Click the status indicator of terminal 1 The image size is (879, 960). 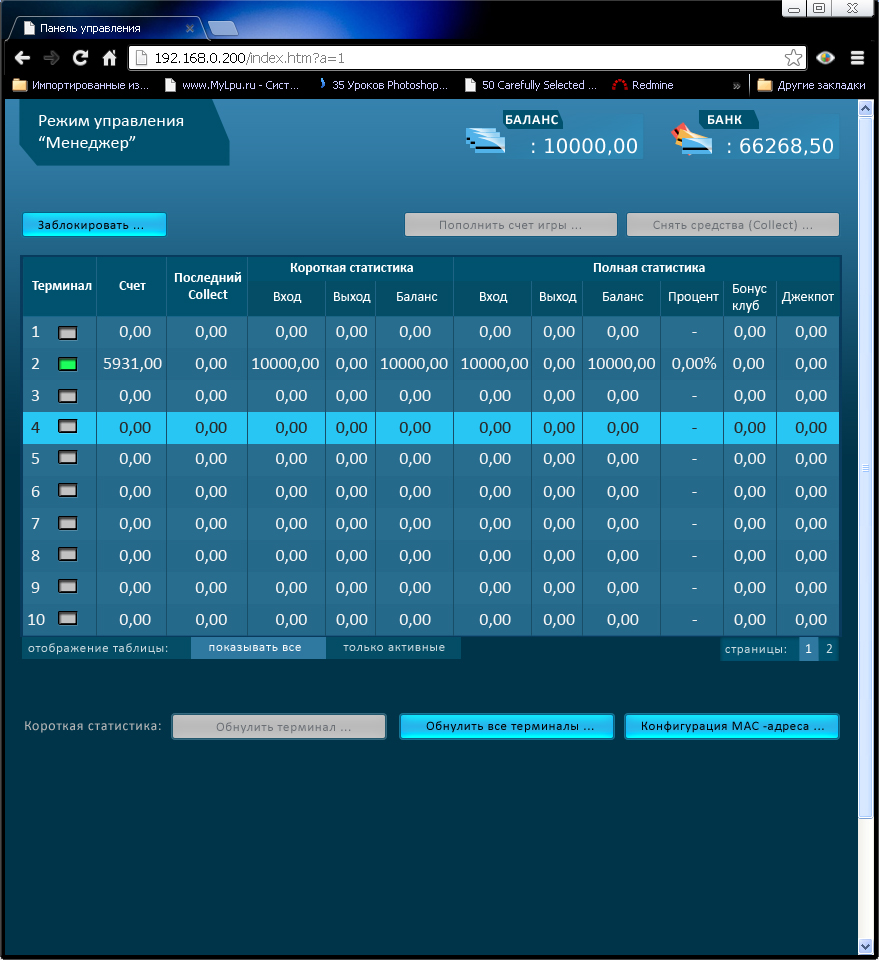(x=67, y=332)
